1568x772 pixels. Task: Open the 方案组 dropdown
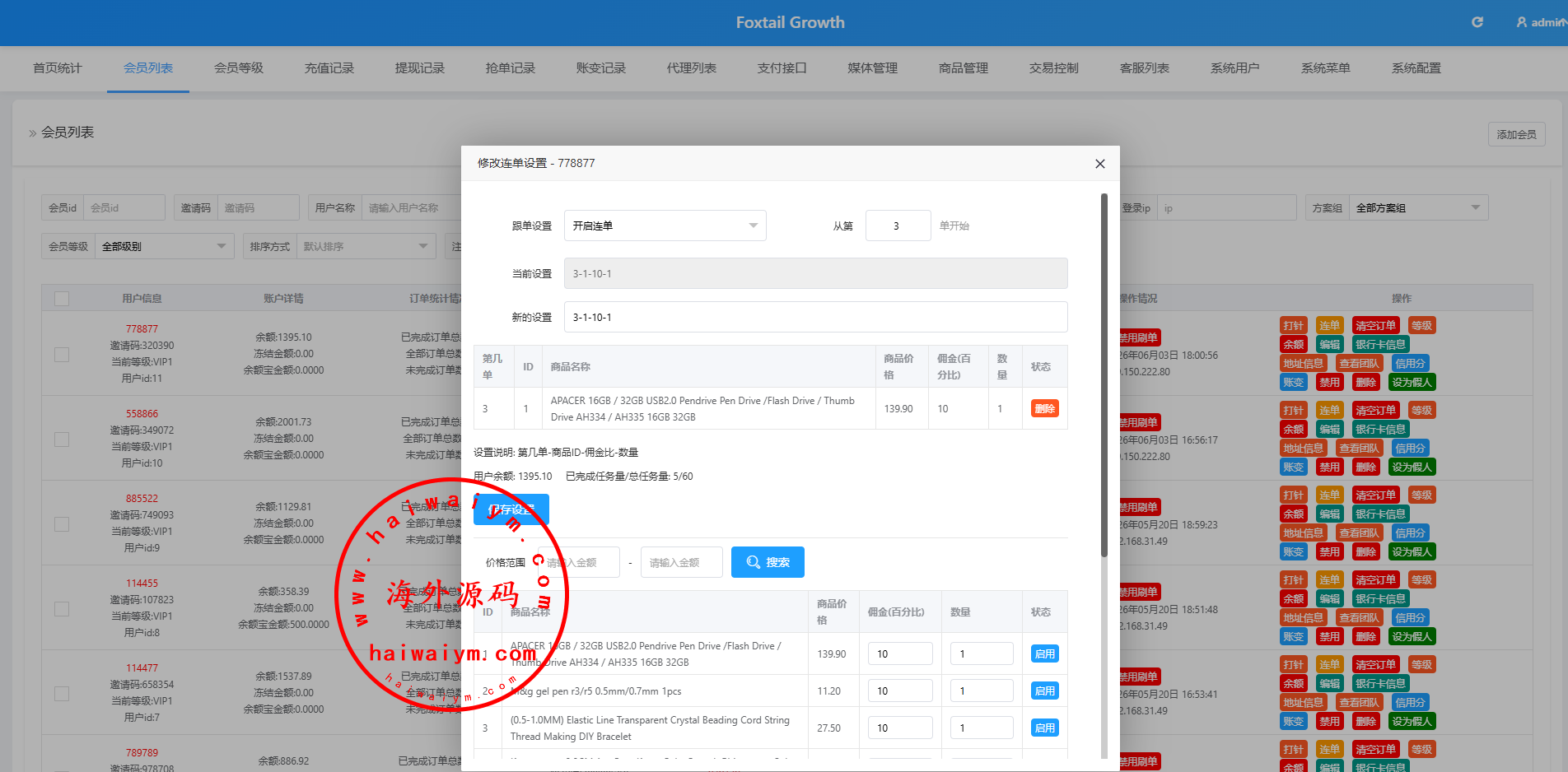[x=1419, y=208]
